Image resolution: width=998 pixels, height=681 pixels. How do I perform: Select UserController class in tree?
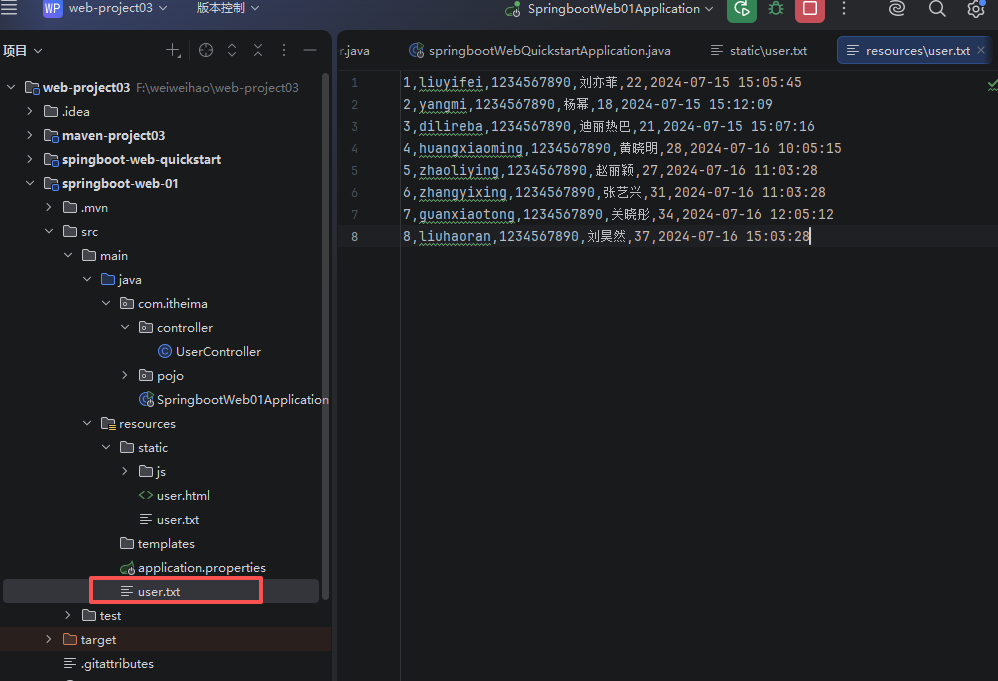218,351
